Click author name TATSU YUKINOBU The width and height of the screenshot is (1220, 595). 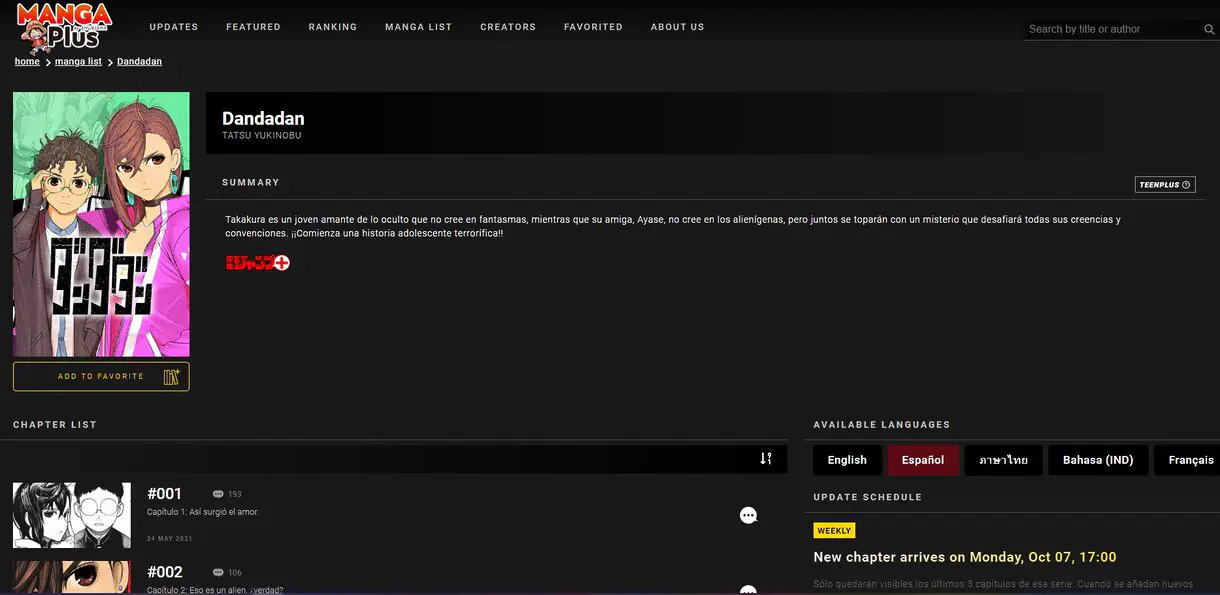[262, 135]
